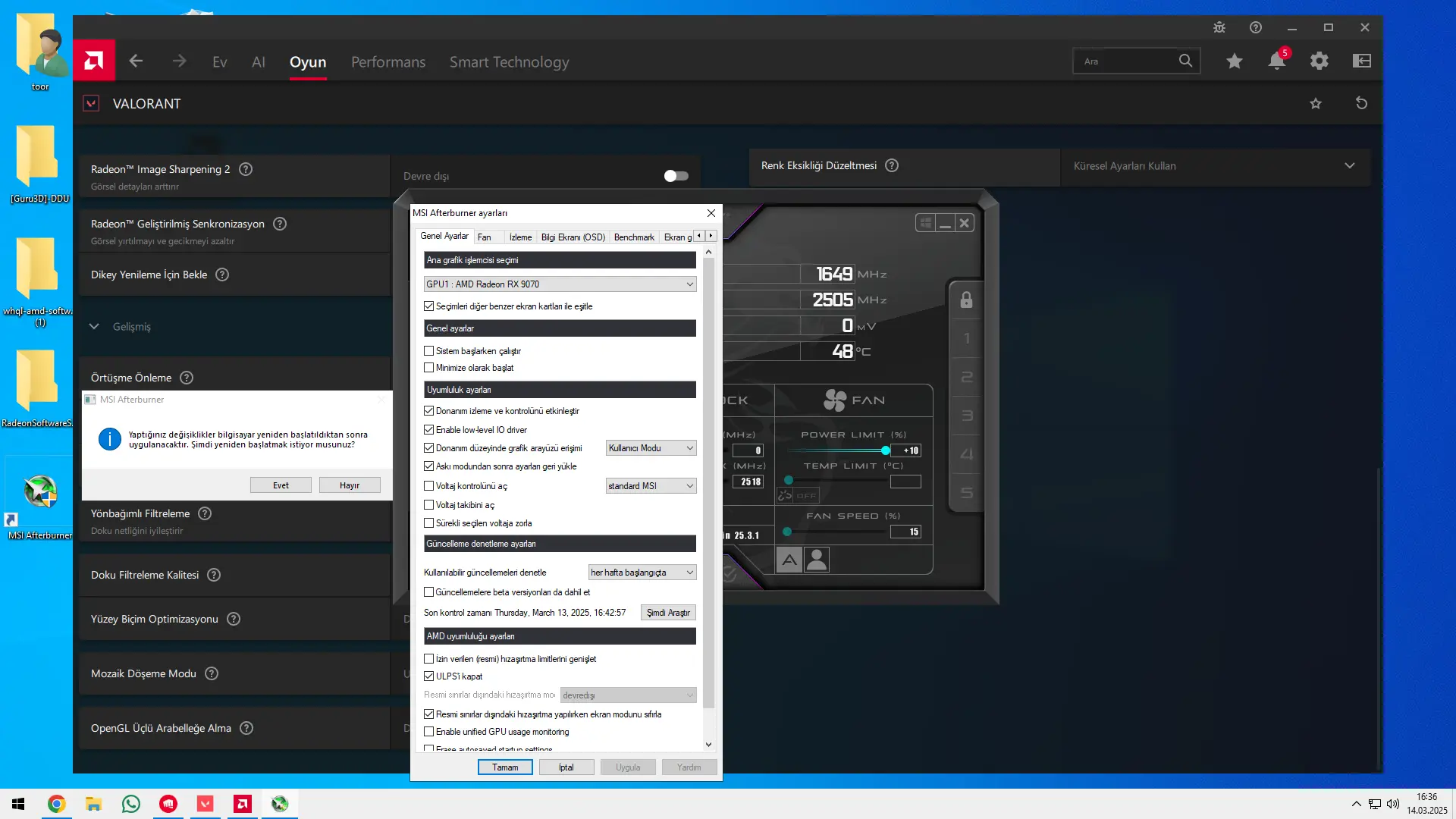
Task: Click Evet in the MSI Afterburner prompt
Action: [x=281, y=485]
